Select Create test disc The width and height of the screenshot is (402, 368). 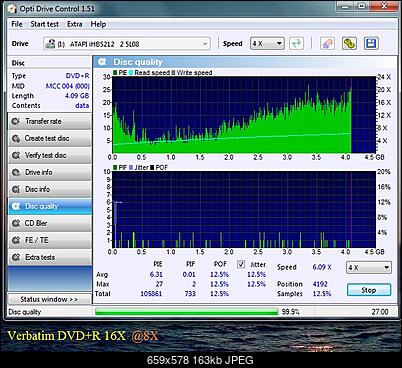(x=50, y=138)
